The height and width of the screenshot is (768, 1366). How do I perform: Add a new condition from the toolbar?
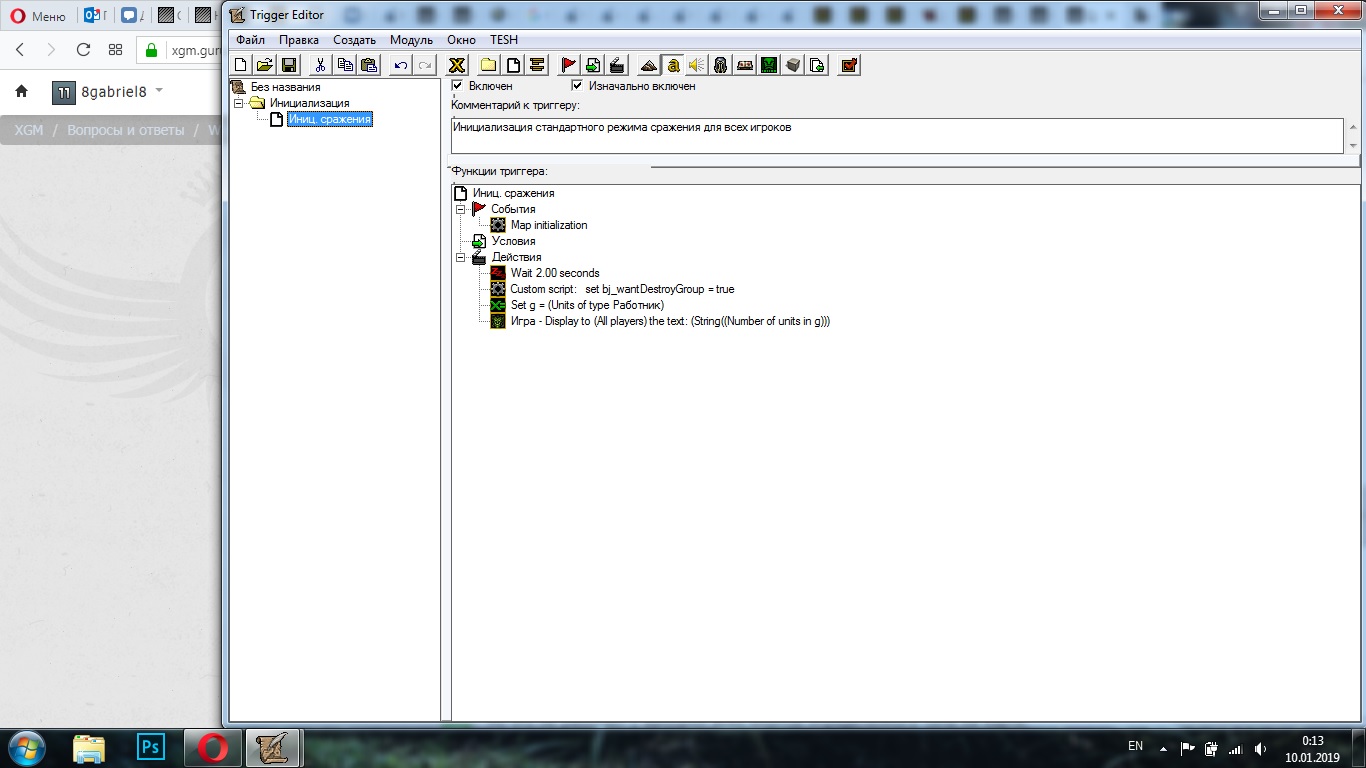593,65
